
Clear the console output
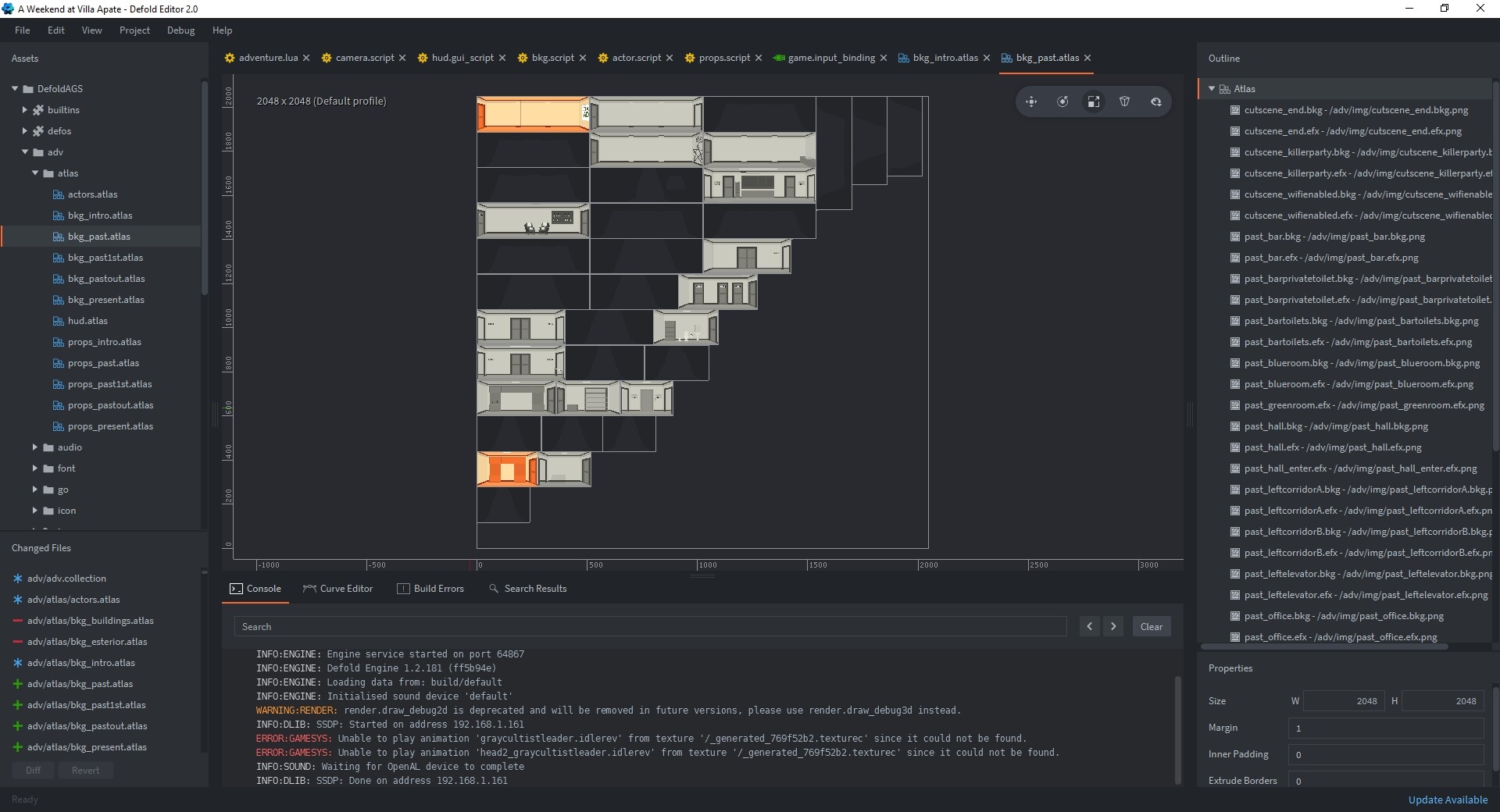[x=1151, y=626]
